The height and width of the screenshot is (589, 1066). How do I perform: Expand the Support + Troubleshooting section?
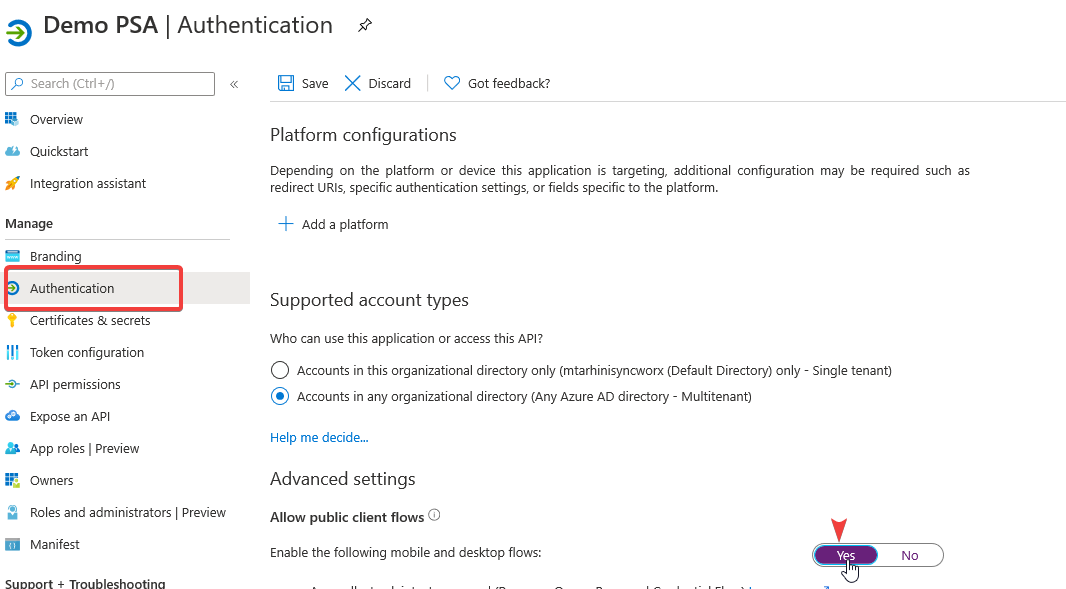(85, 582)
